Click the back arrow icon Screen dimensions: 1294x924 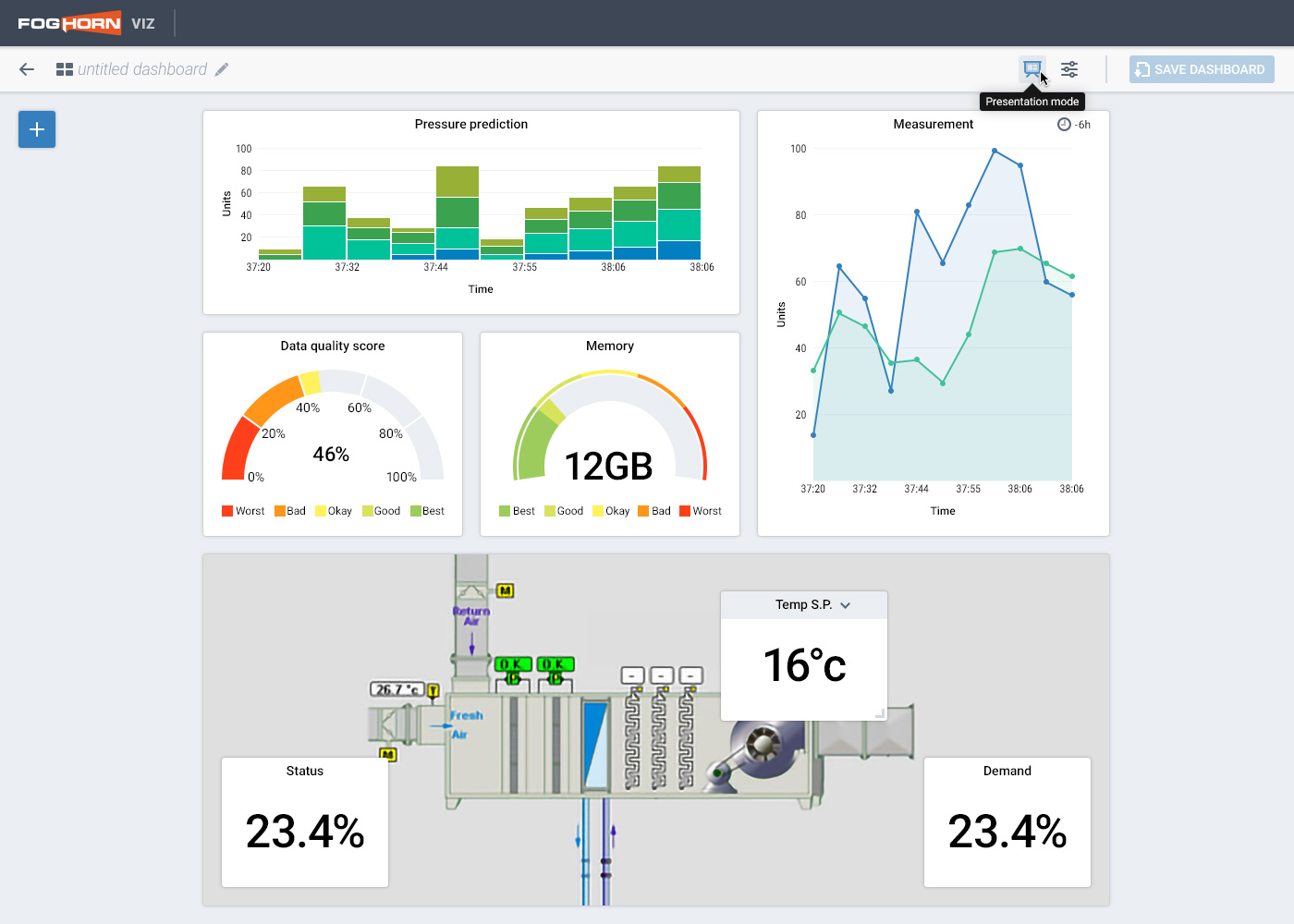point(27,69)
